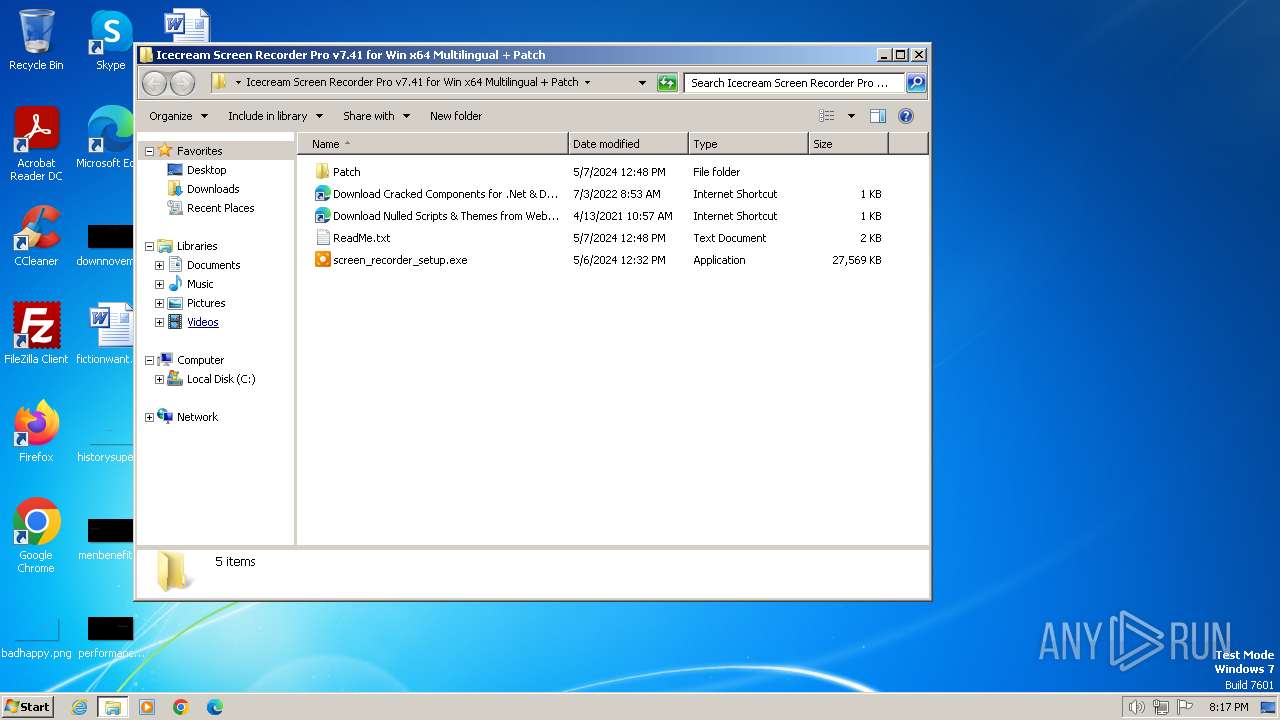
Task: Open Internet Explorer from the taskbar
Action: pyautogui.click(x=80, y=707)
